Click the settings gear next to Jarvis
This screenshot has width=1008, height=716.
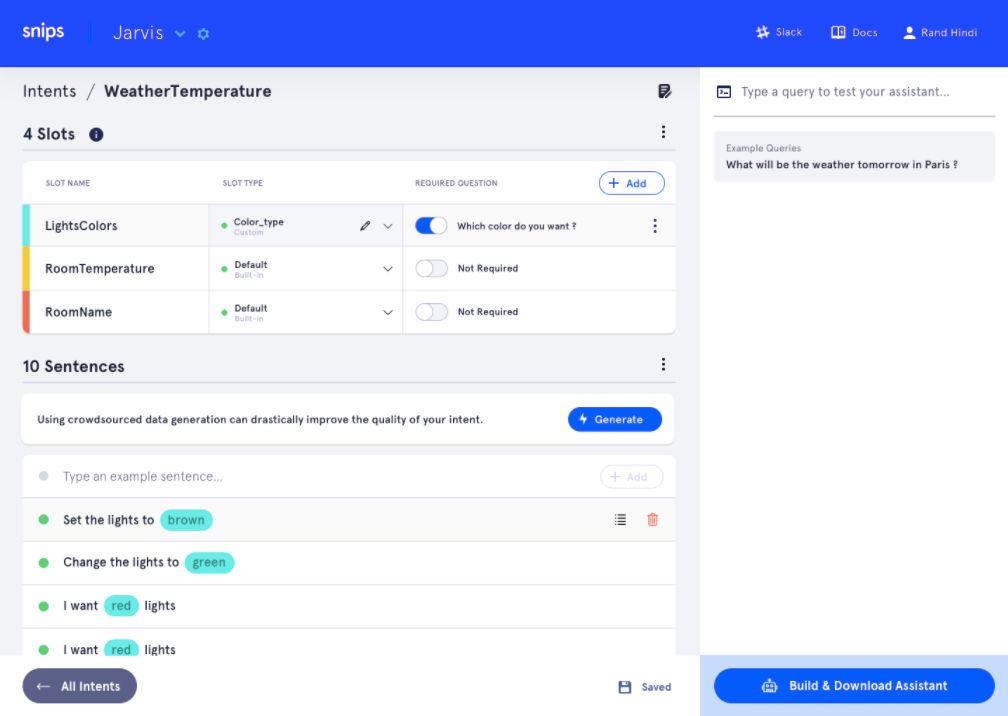click(x=204, y=33)
